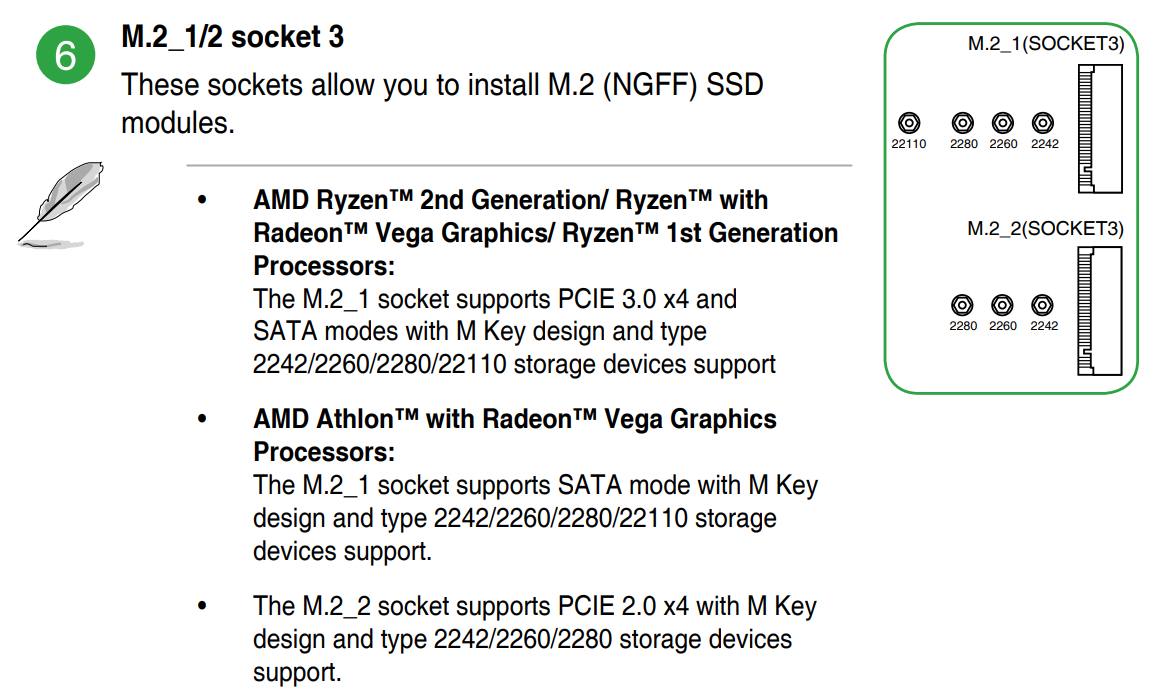Screen dimensions: 1159x699
Task: Click the 2260 standoff under M.2_2 socket
Action: point(1002,305)
